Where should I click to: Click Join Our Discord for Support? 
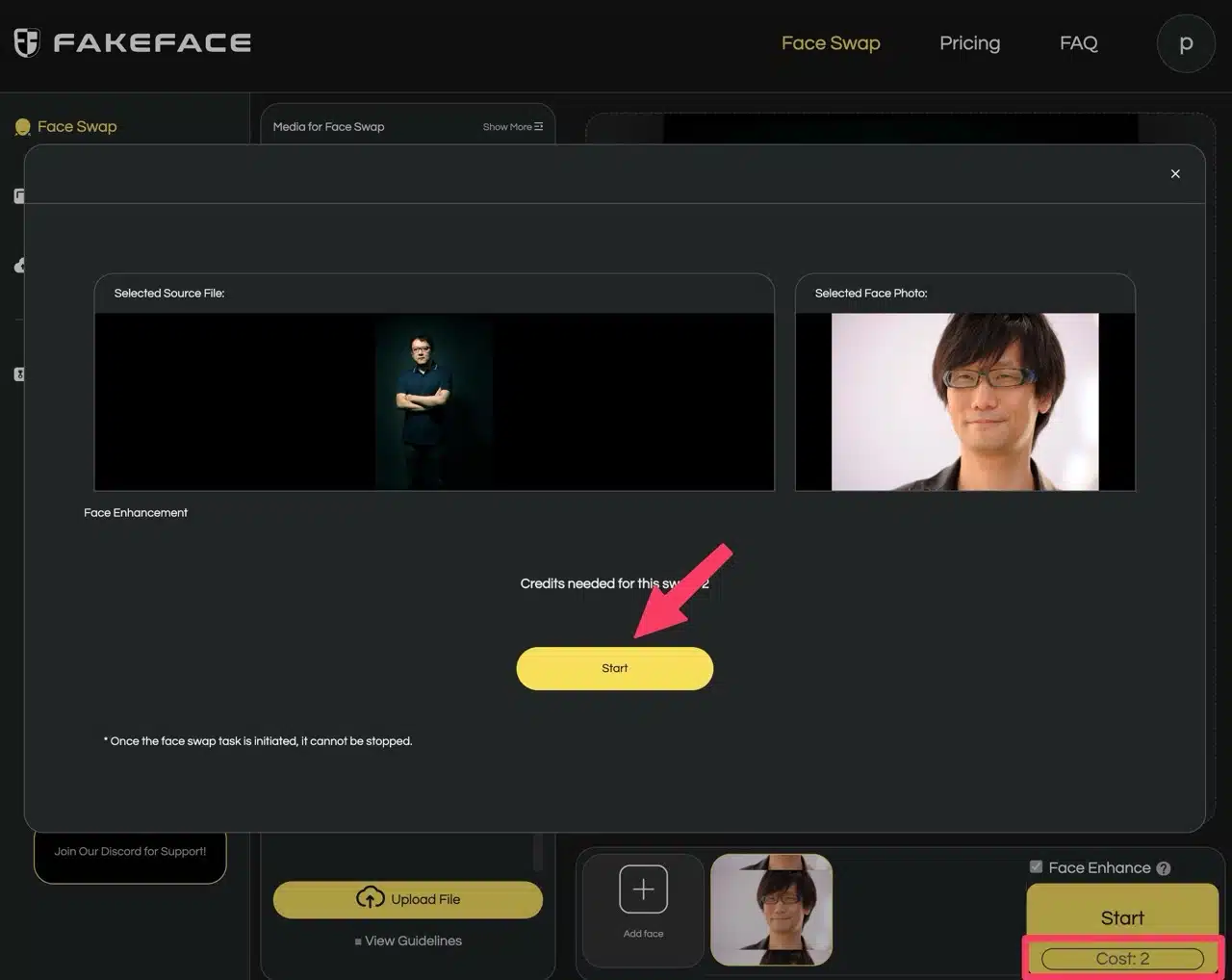point(130,852)
